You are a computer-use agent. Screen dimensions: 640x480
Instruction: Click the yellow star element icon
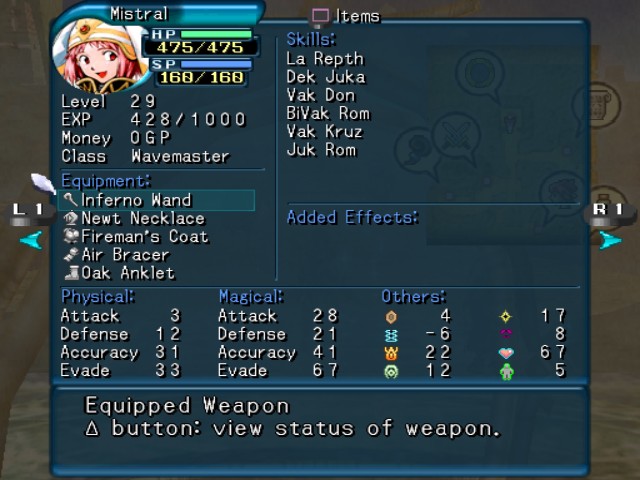[x=506, y=316]
